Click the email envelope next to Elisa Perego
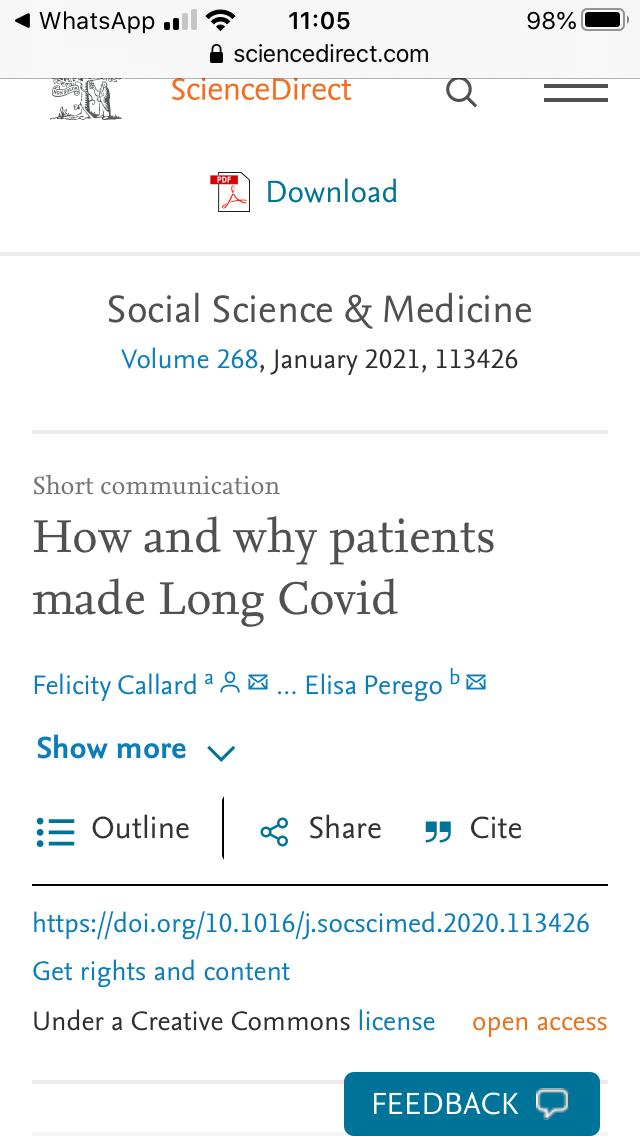640x1136 pixels. 475,682
